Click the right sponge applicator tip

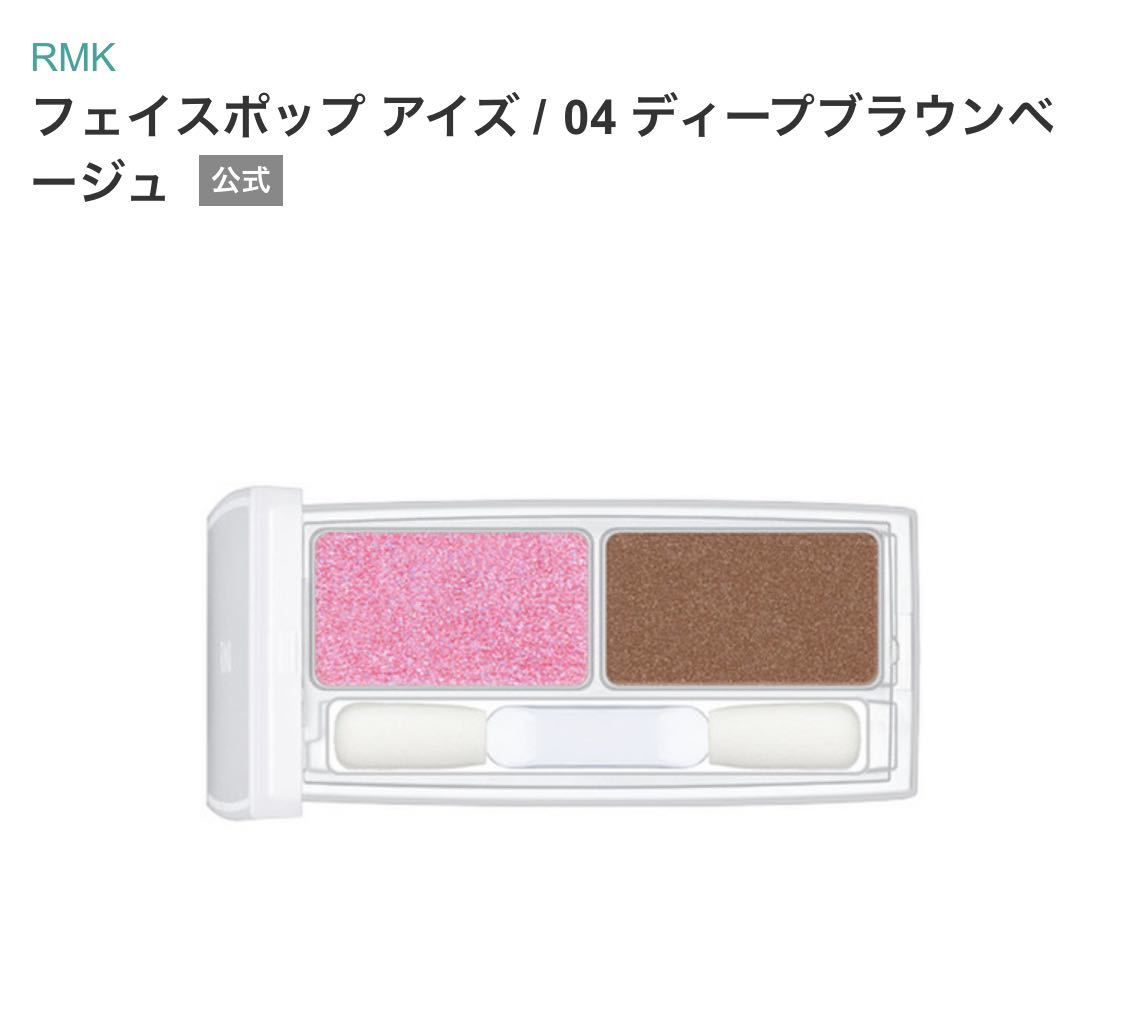click(785, 736)
